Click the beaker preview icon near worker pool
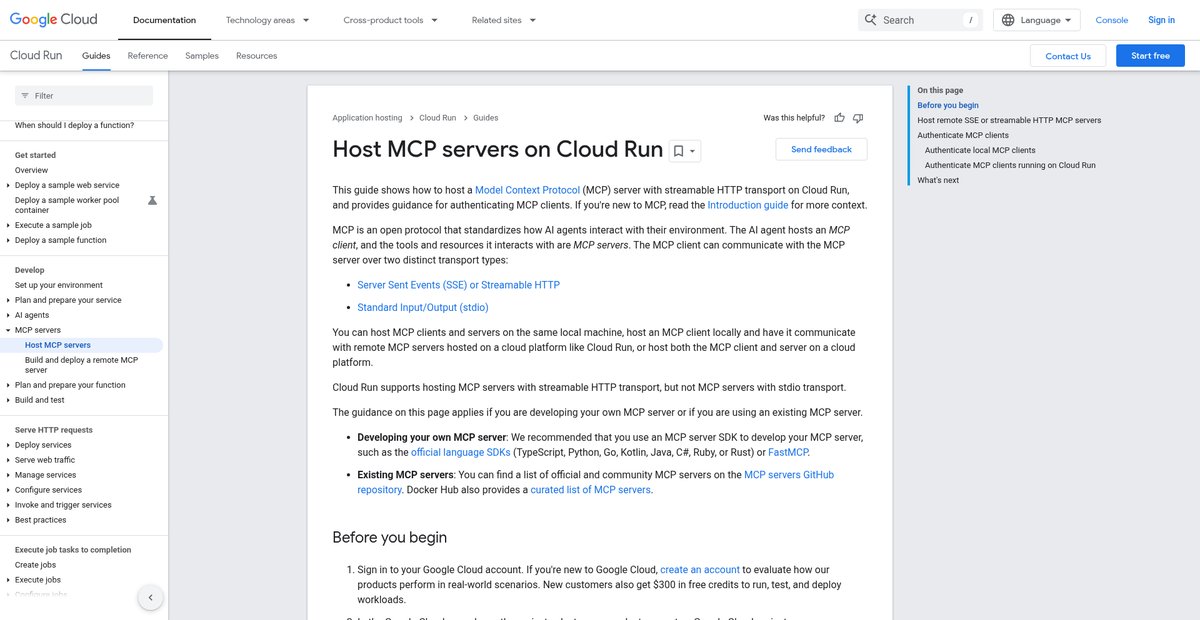This screenshot has width=1200, height=620. [x=152, y=200]
